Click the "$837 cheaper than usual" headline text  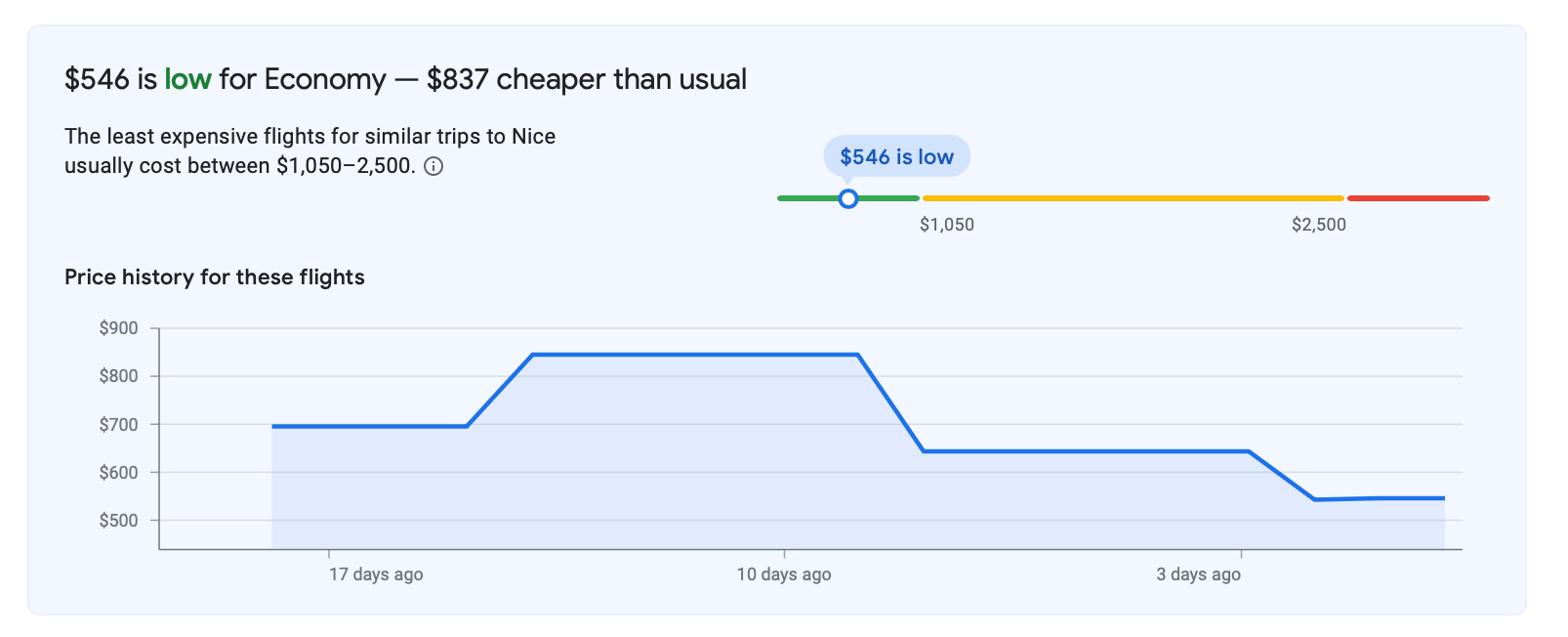[x=586, y=79]
